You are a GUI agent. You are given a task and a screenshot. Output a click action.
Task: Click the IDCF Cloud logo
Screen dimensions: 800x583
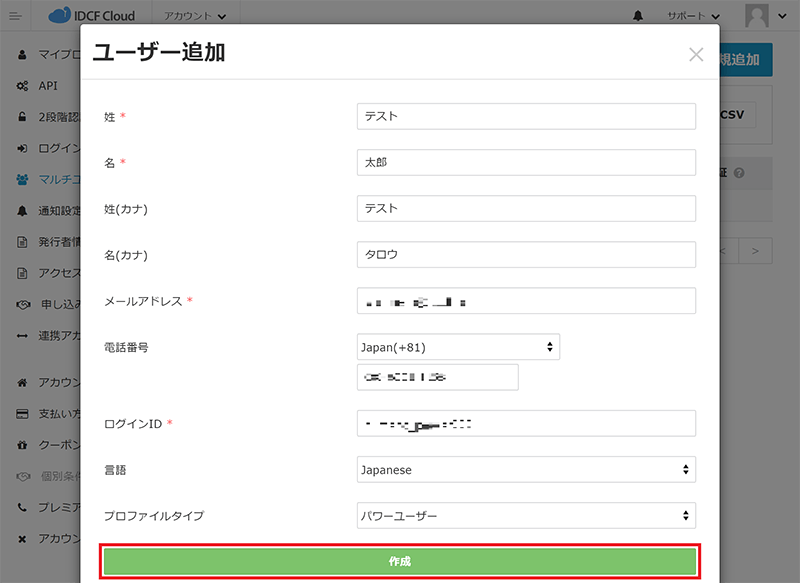click(94, 15)
